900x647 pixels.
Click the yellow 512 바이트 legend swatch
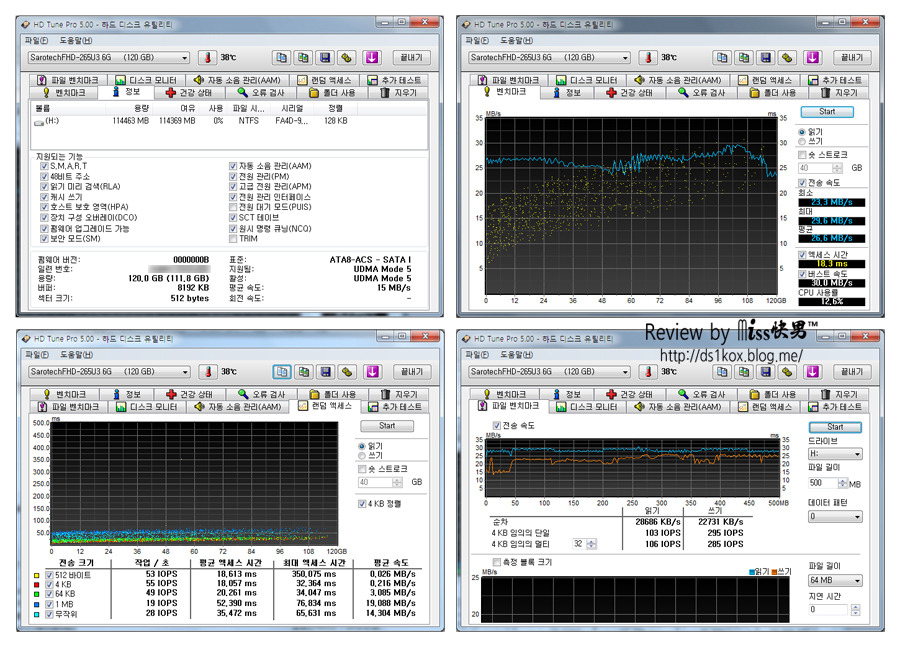[36, 575]
